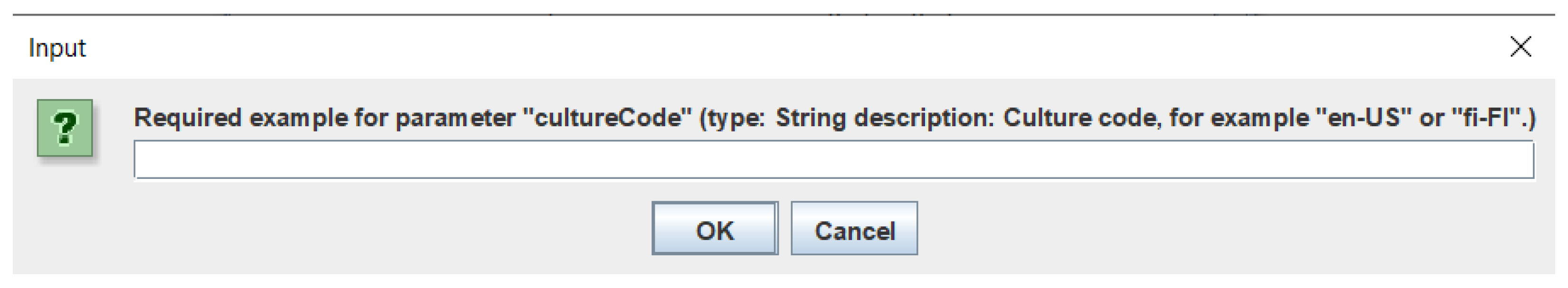Dismiss the window using the X icon
The height and width of the screenshot is (288, 1568).
[1521, 46]
